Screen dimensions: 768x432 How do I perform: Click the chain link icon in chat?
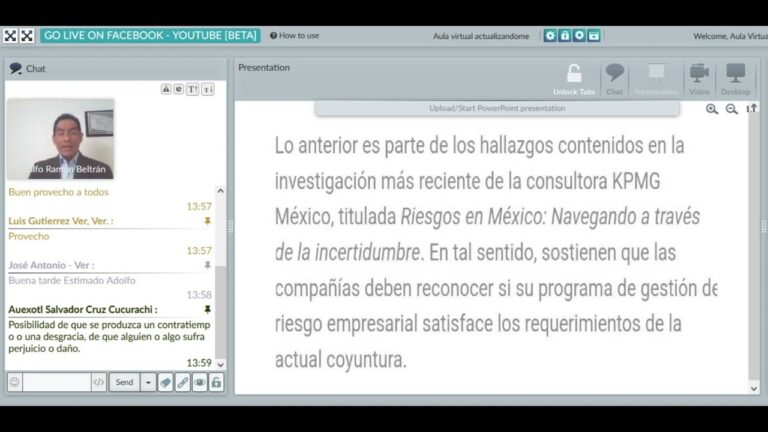point(183,382)
